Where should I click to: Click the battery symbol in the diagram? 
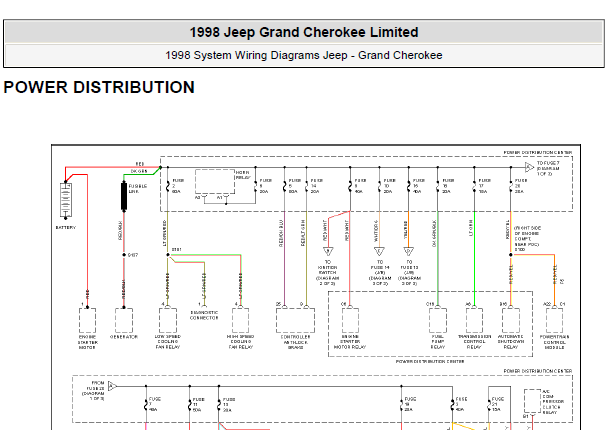66,200
